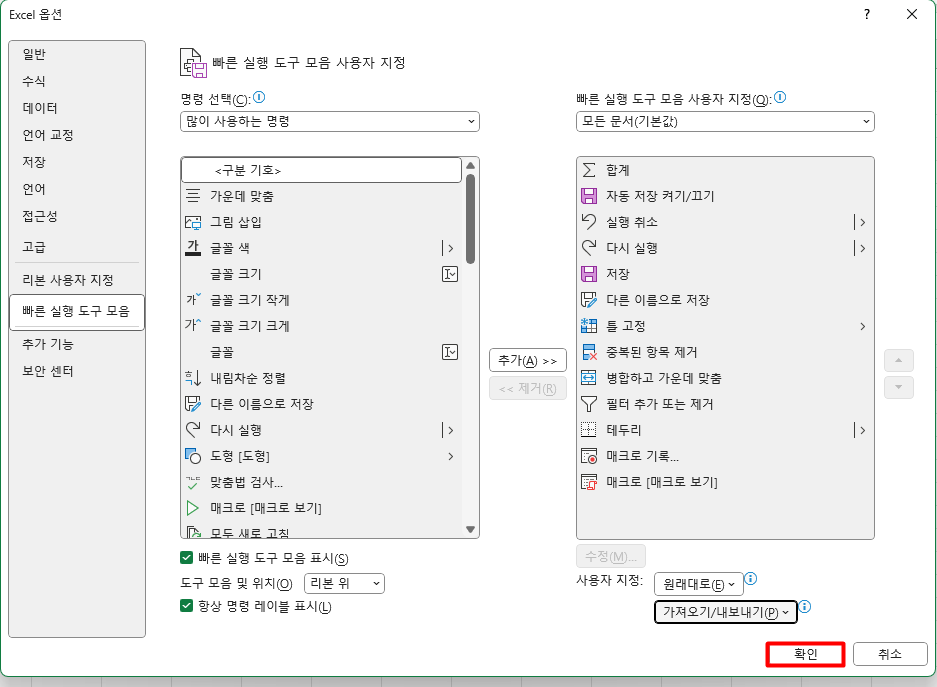
Task: Select the 글꼴 색 icon
Action: coord(193,248)
